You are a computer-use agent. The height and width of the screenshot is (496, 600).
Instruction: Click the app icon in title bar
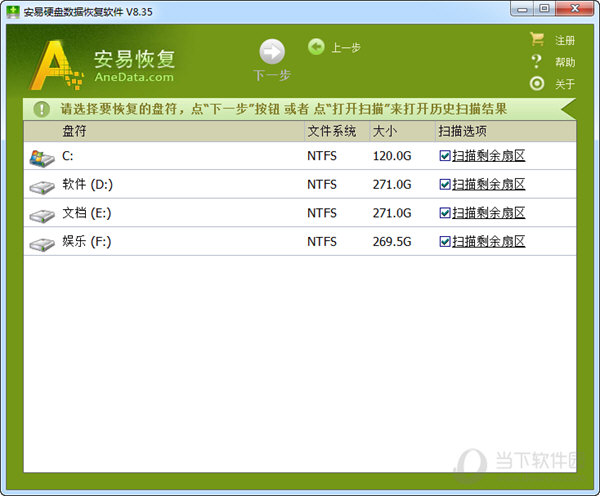(13, 12)
